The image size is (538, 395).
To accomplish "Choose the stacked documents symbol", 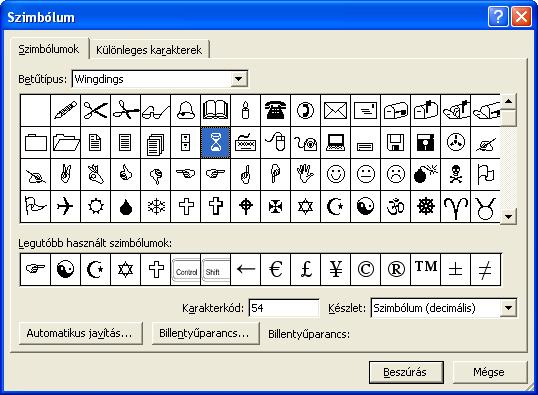I will click(x=155, y=142).
